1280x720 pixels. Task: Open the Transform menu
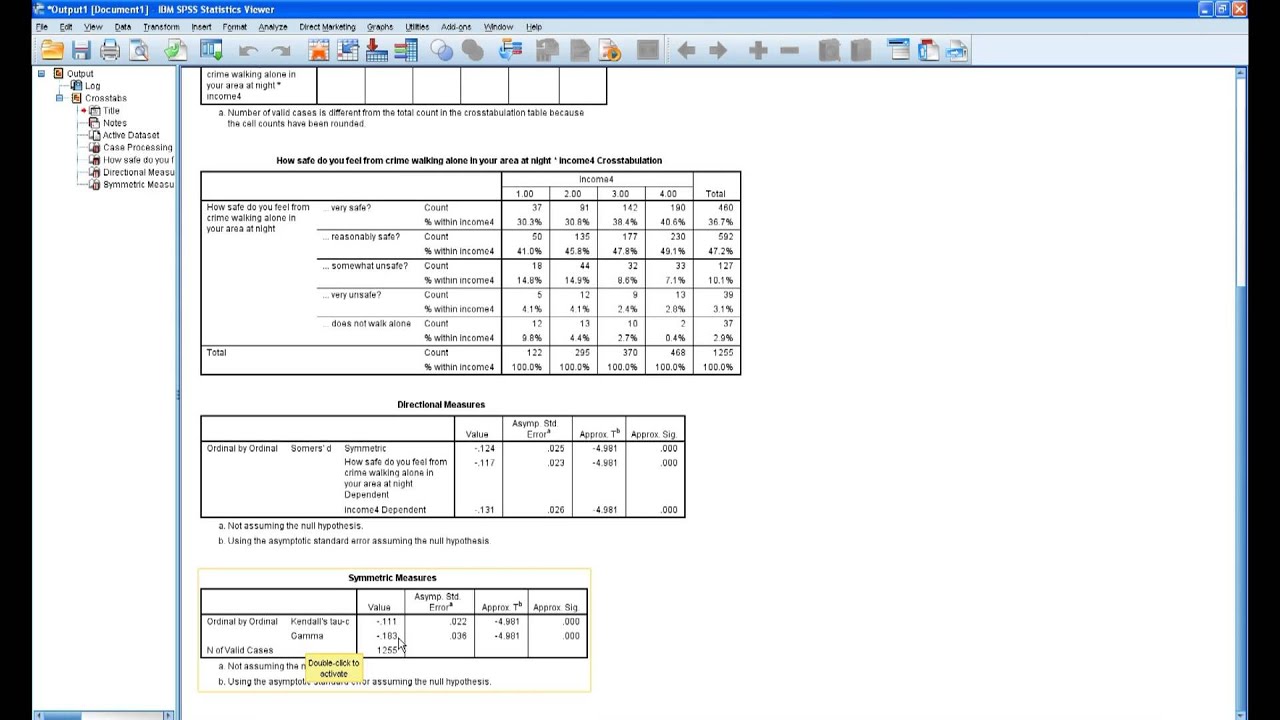(161, 27)
